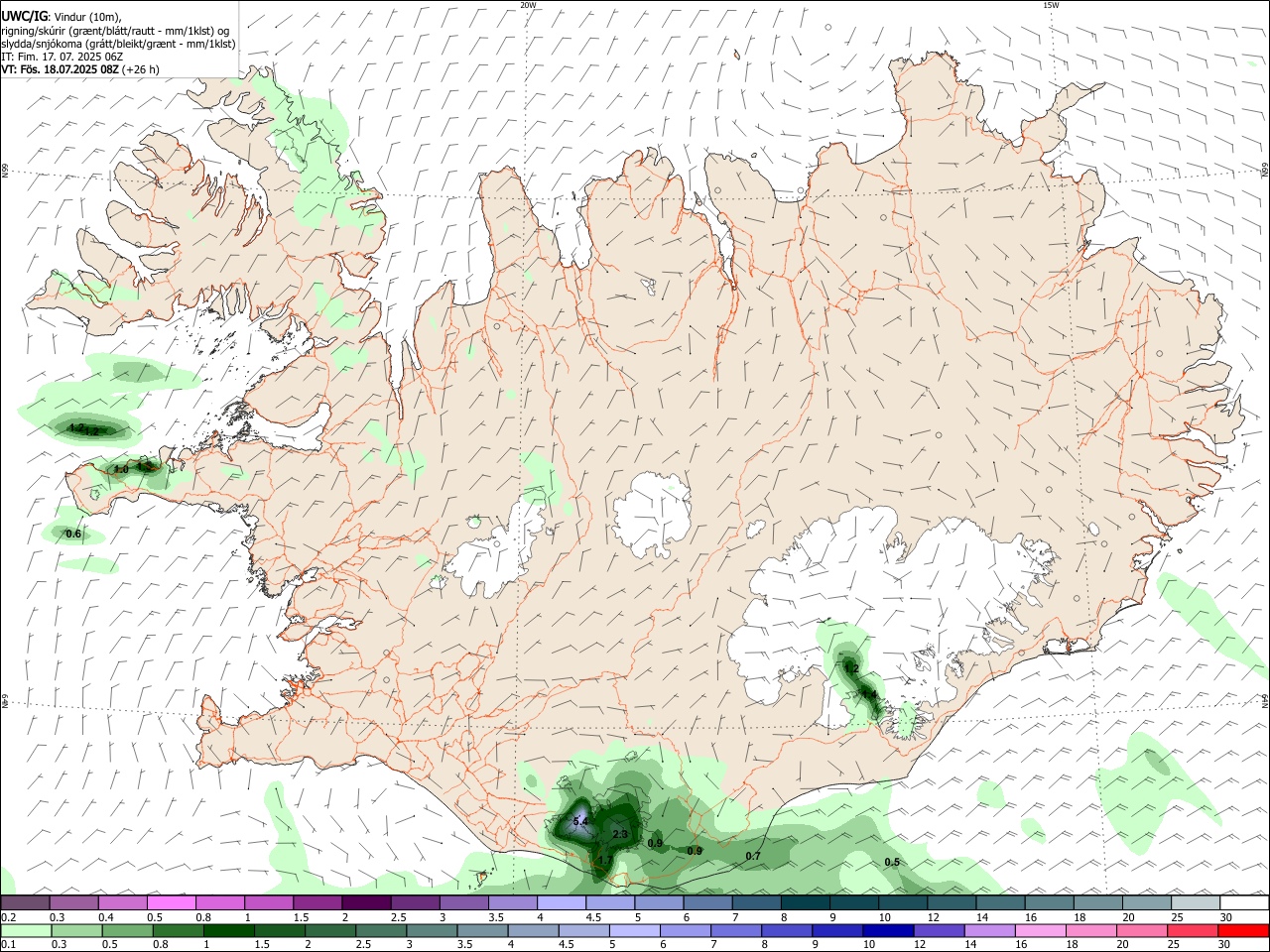Select the bright red swatch at 30 in the lower rain scale
The height and width of the screenshot is (952, 1270).
(x=1241, y=931)
